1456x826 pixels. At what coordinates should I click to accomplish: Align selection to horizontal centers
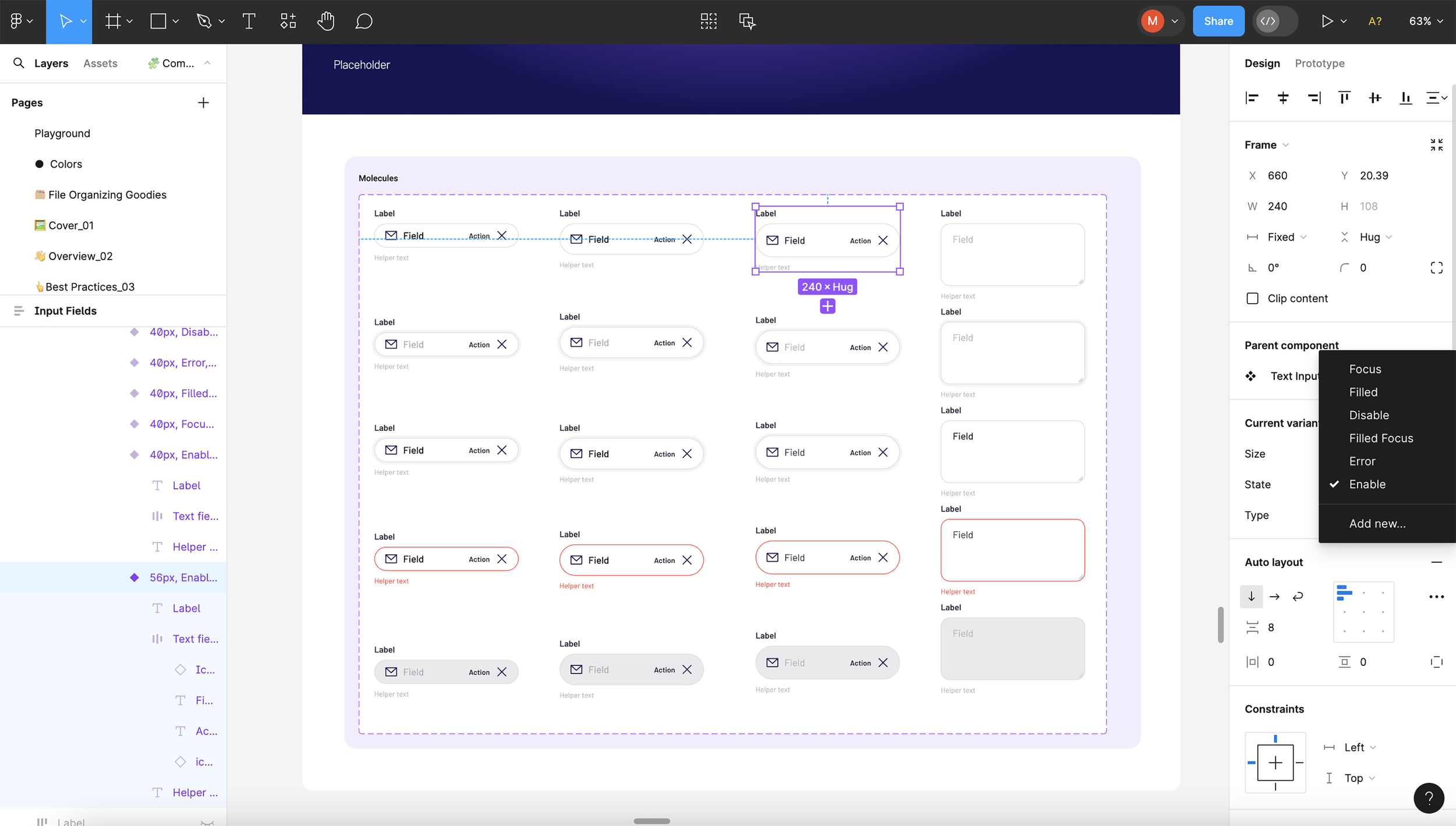pyautogui.click(x=1282, y=98)
